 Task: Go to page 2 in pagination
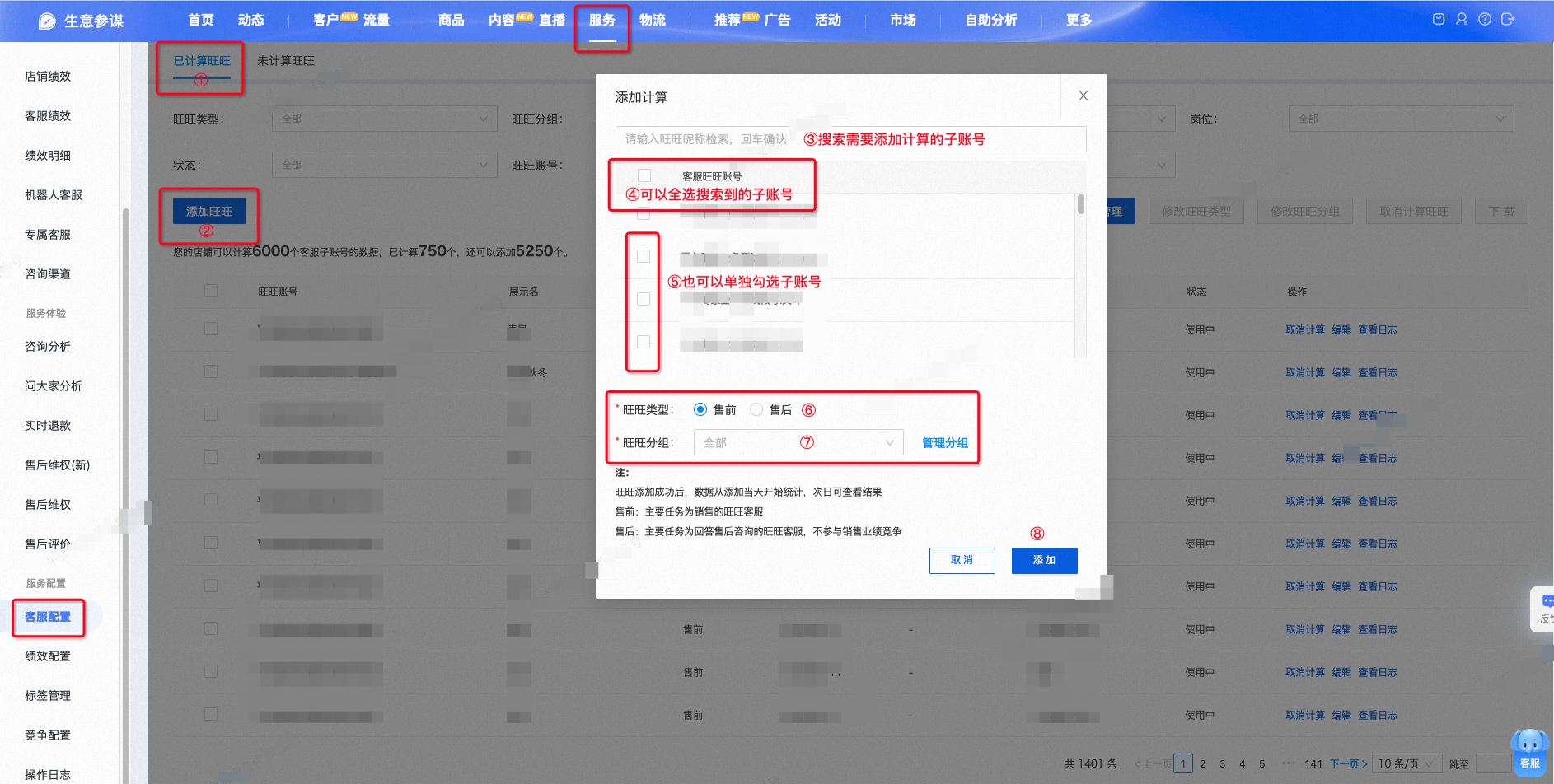(1203, 764)
